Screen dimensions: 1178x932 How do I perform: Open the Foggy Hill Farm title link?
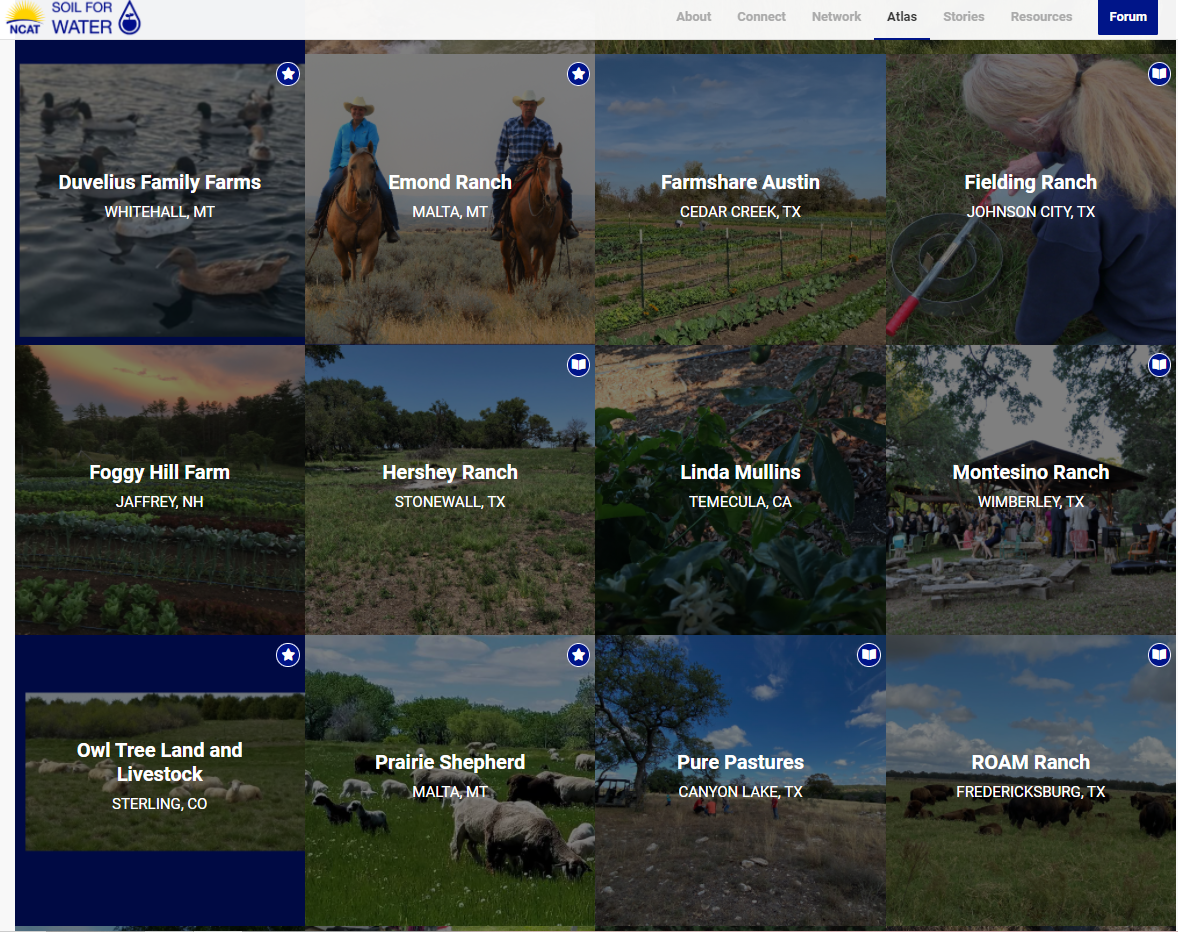(x=159, y=472)
